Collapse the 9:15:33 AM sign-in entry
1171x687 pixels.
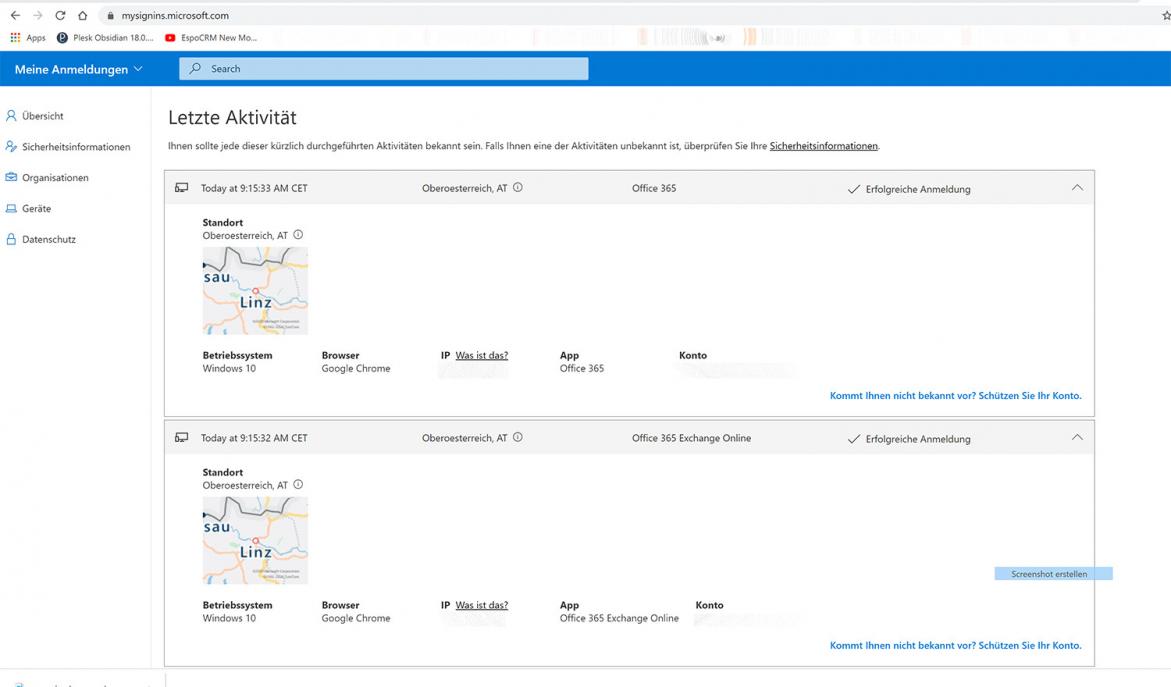click(1077, 187)
